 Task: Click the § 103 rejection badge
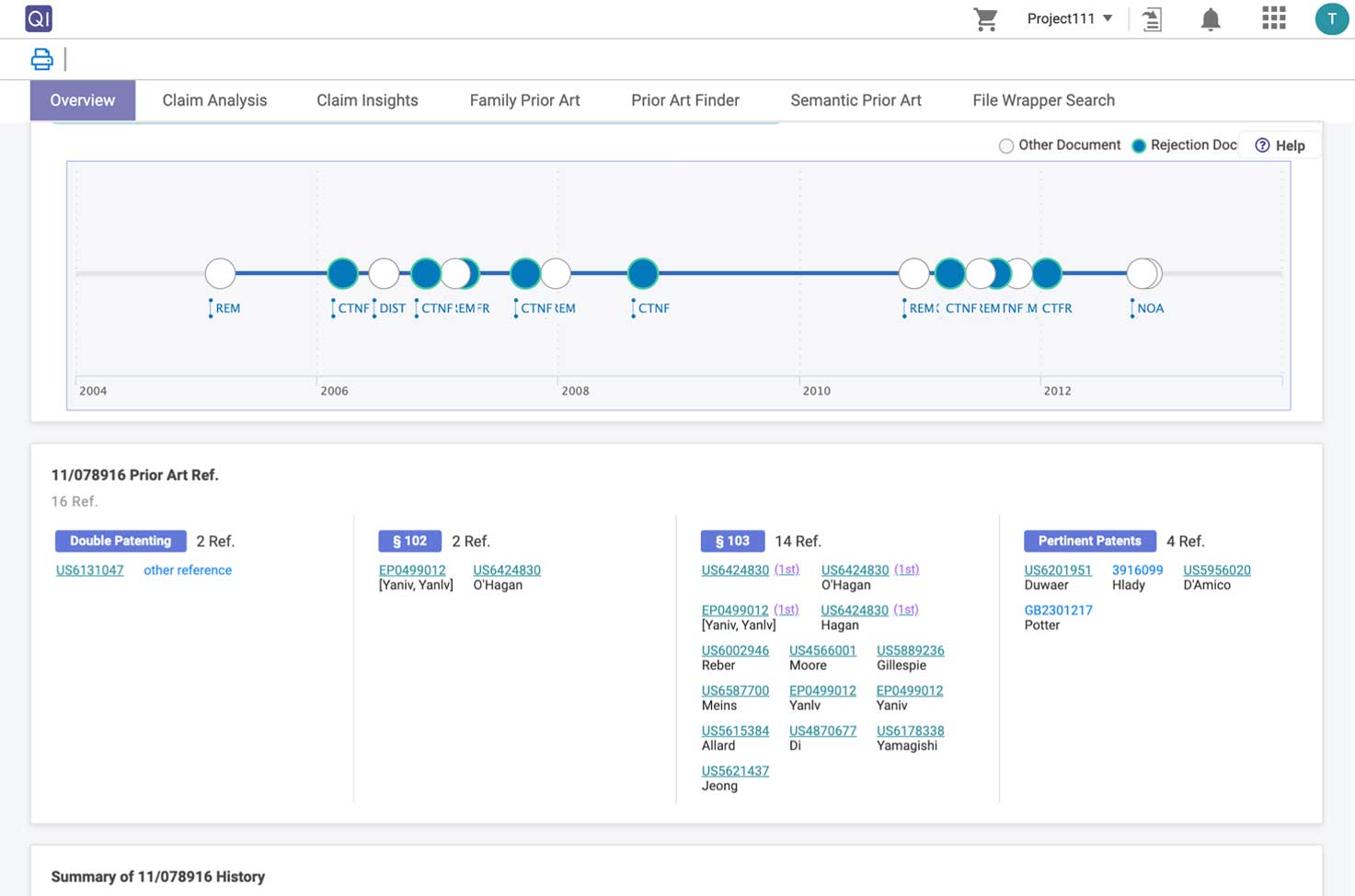732,541
